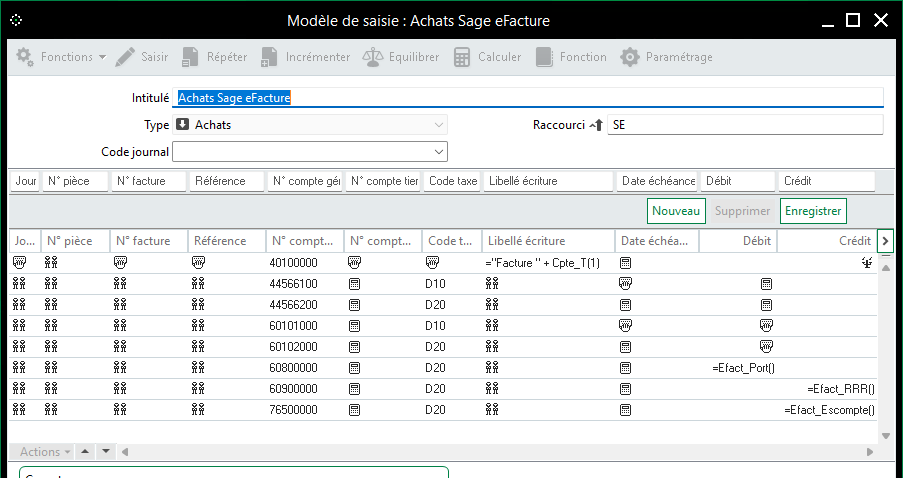Click the Débit grid column header
Image resolution: width=903 pixels, height=478 pixels.
[738, 241]
